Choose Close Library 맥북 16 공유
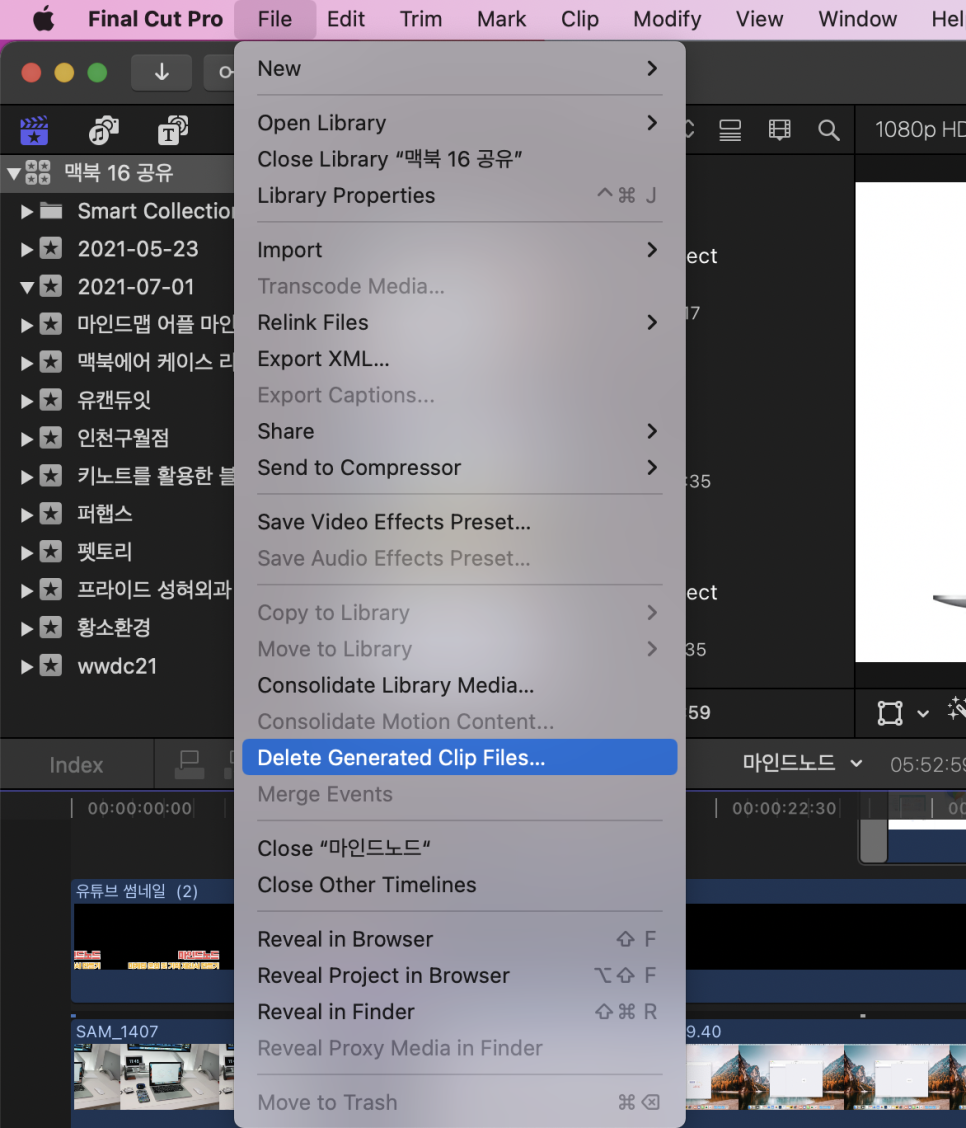The image size is (966, 1128). point(459,159)
